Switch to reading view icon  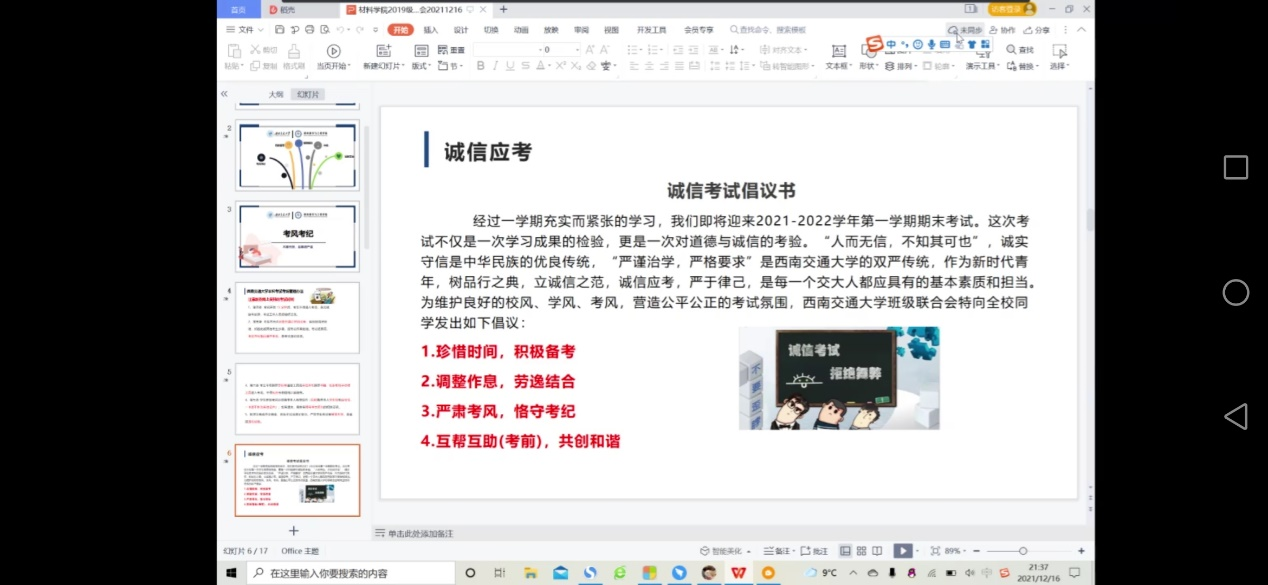pyautogui.click(x=877, y=551)
